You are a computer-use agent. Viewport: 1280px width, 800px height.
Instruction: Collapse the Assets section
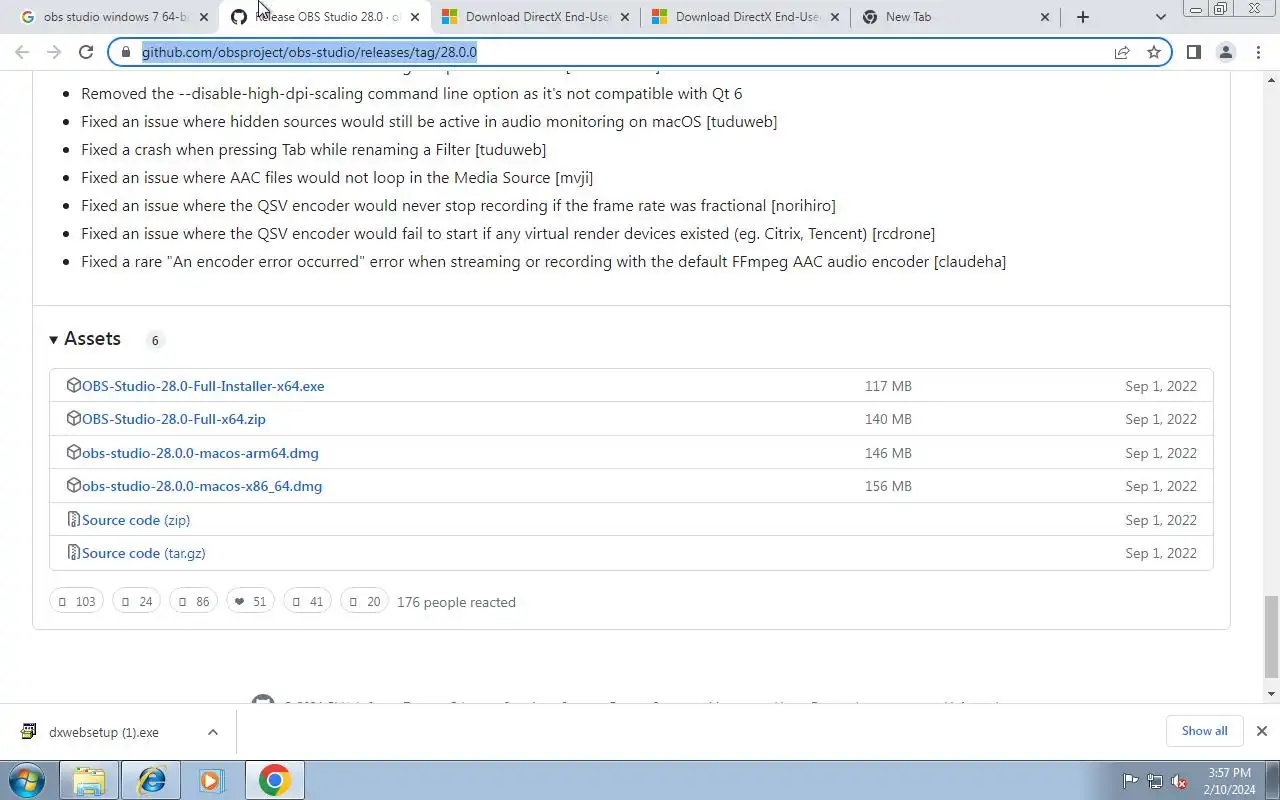(x=85, y=339)
